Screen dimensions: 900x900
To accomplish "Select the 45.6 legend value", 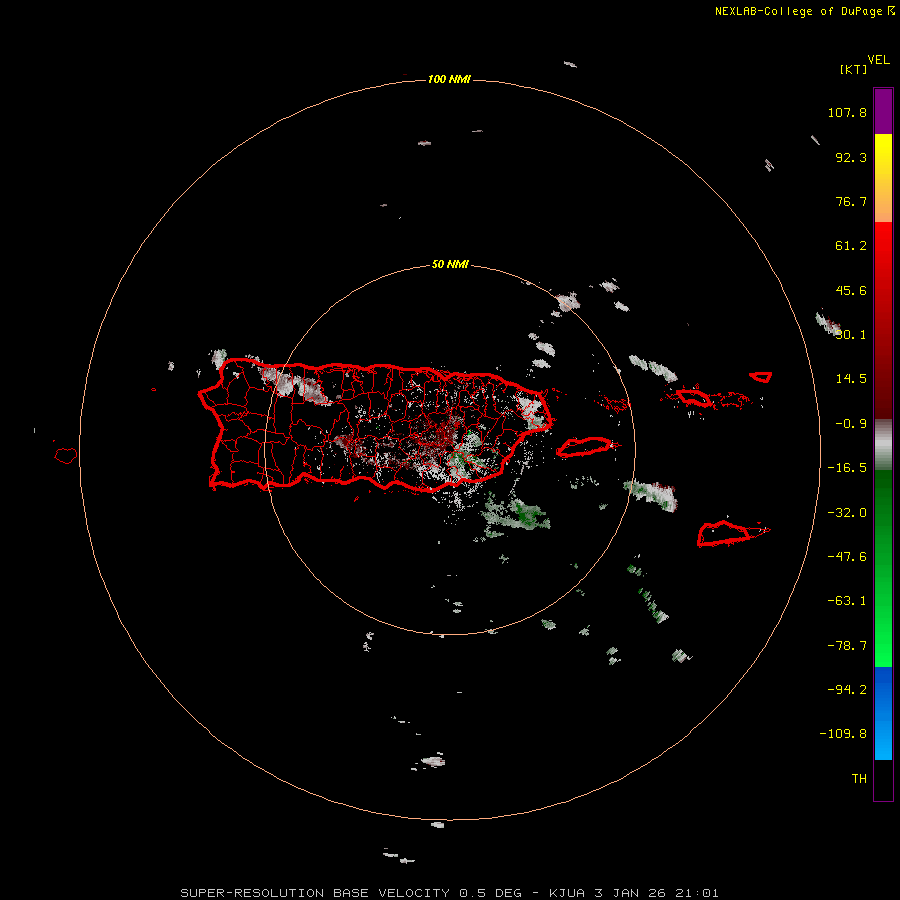I will (x=851, y=290).
